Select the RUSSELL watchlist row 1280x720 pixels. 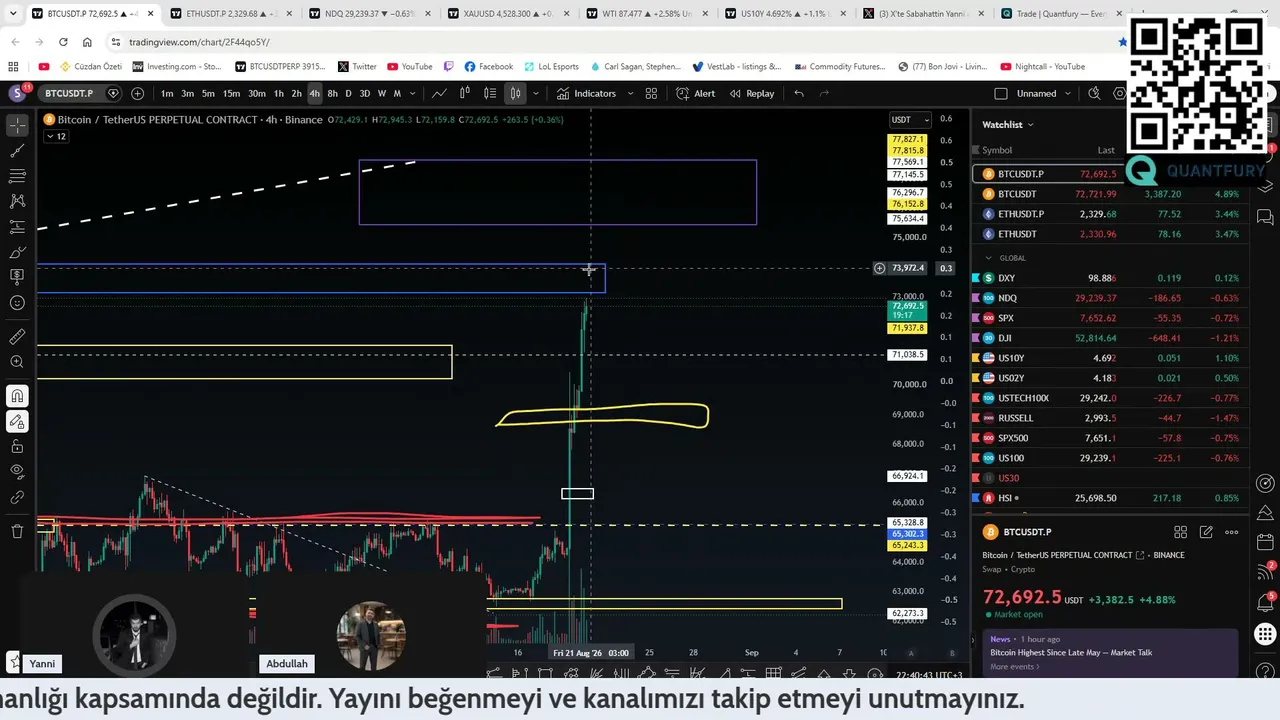coord(1110,418)
